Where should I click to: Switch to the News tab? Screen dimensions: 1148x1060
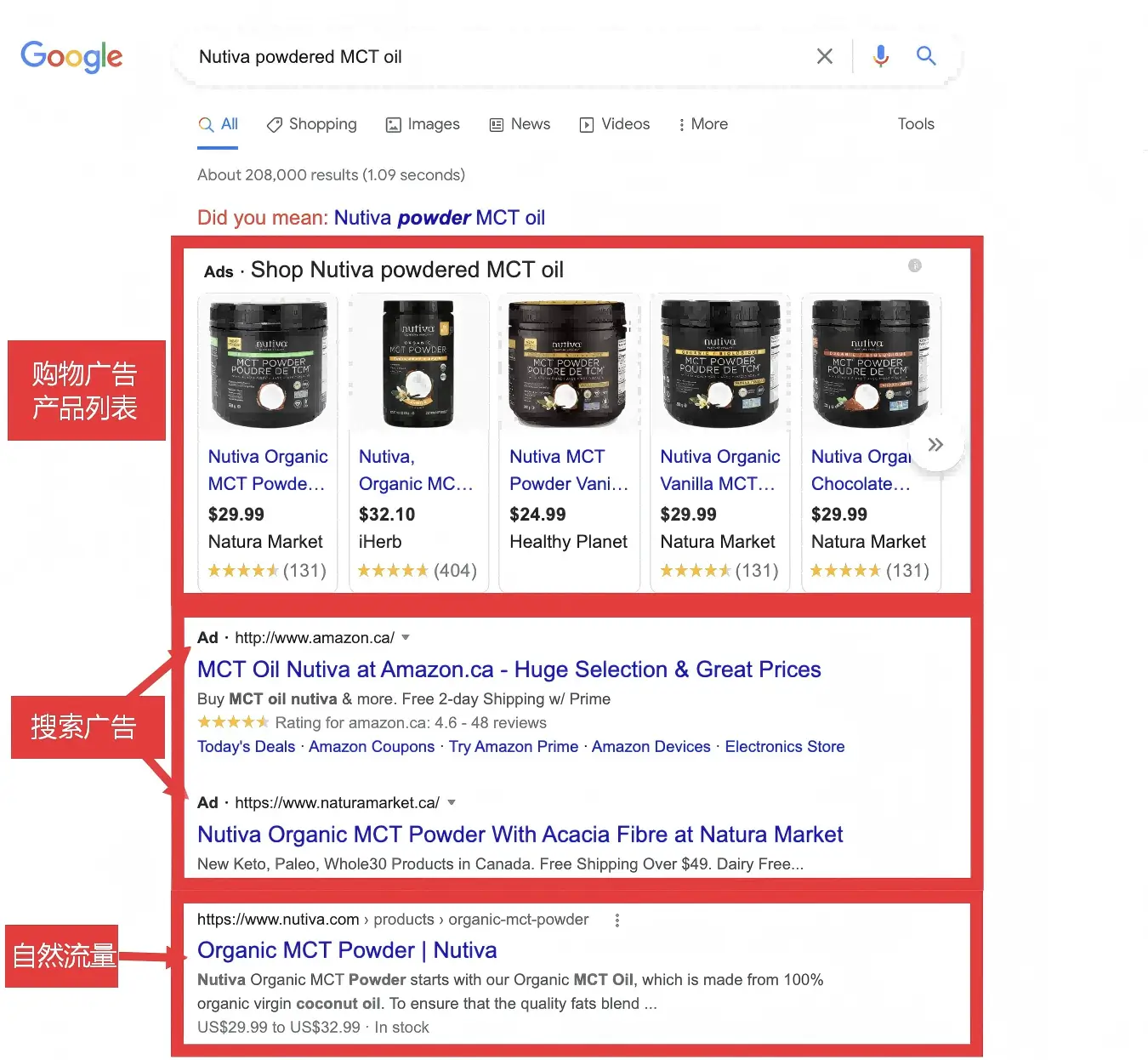520,124
